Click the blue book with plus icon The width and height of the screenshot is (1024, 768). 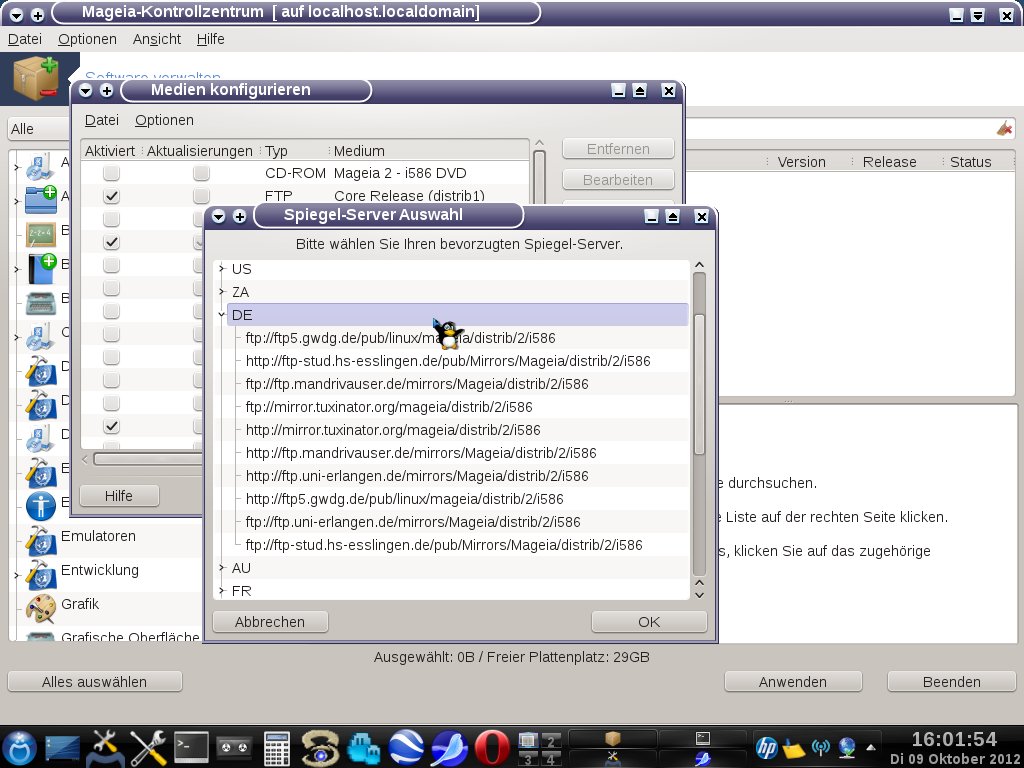(40, 268)
